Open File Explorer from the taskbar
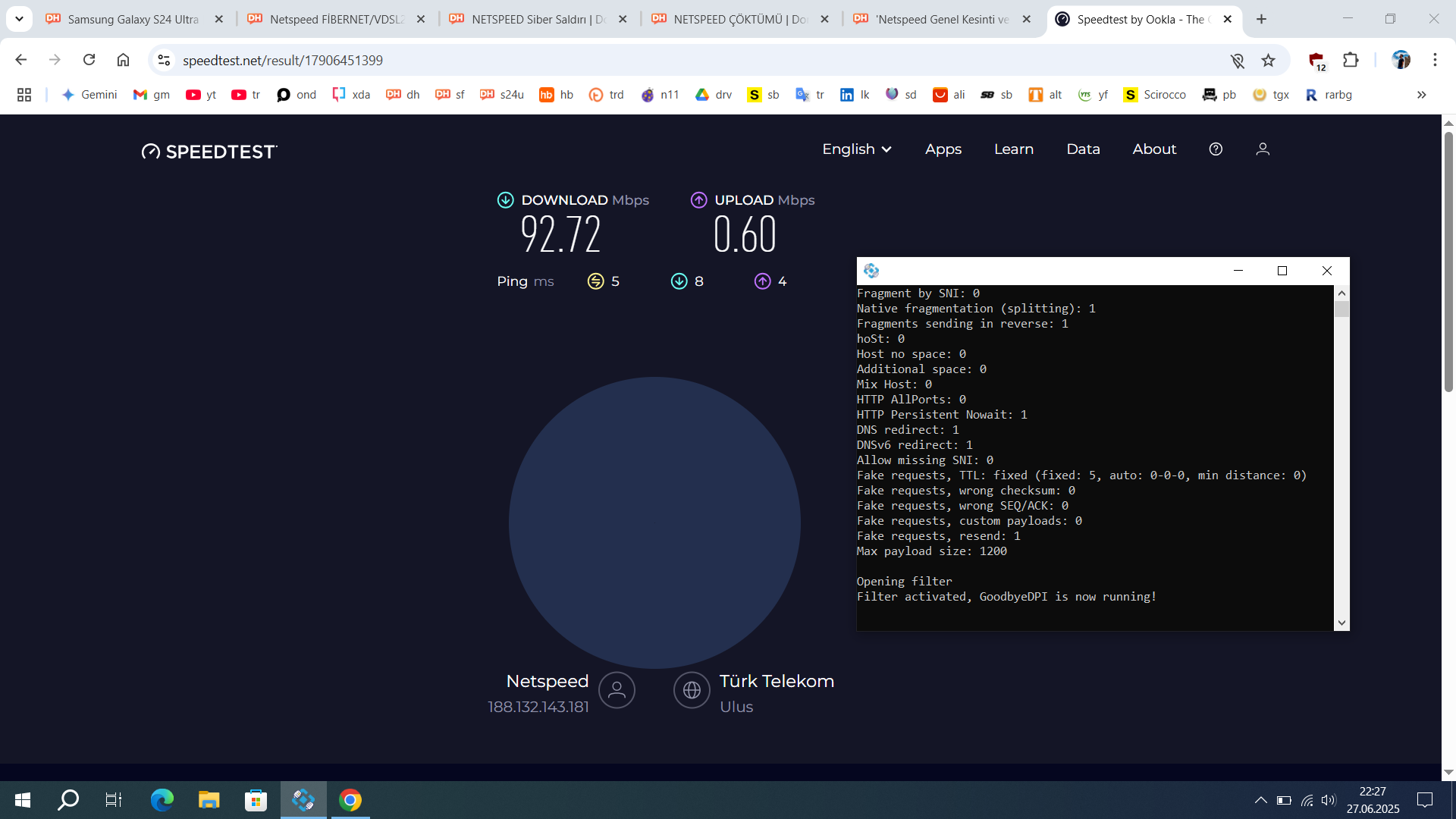The image size is (1456, 819). coord(209,800)
